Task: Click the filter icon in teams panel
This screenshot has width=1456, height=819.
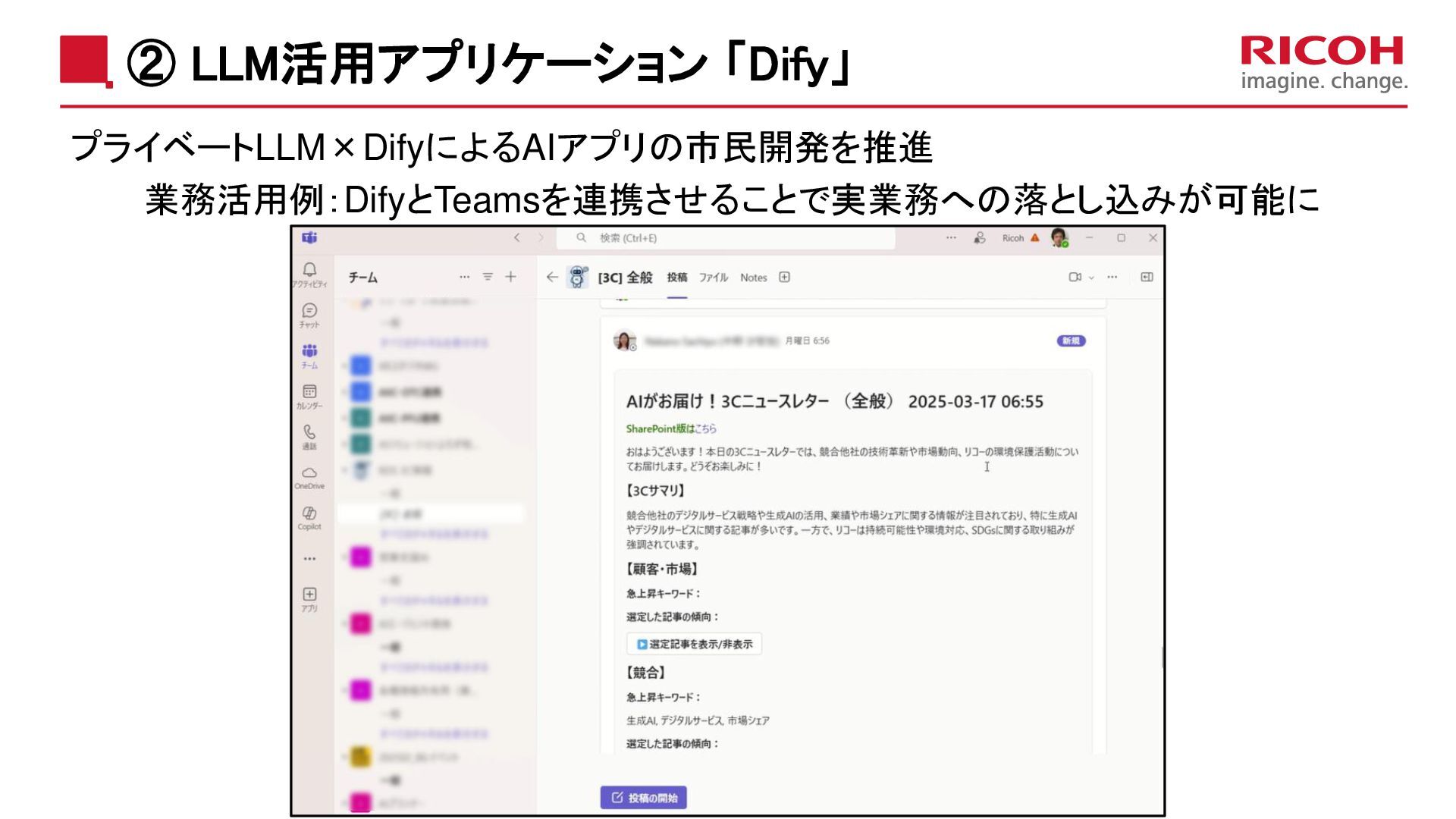Action: tap(488, 278)
